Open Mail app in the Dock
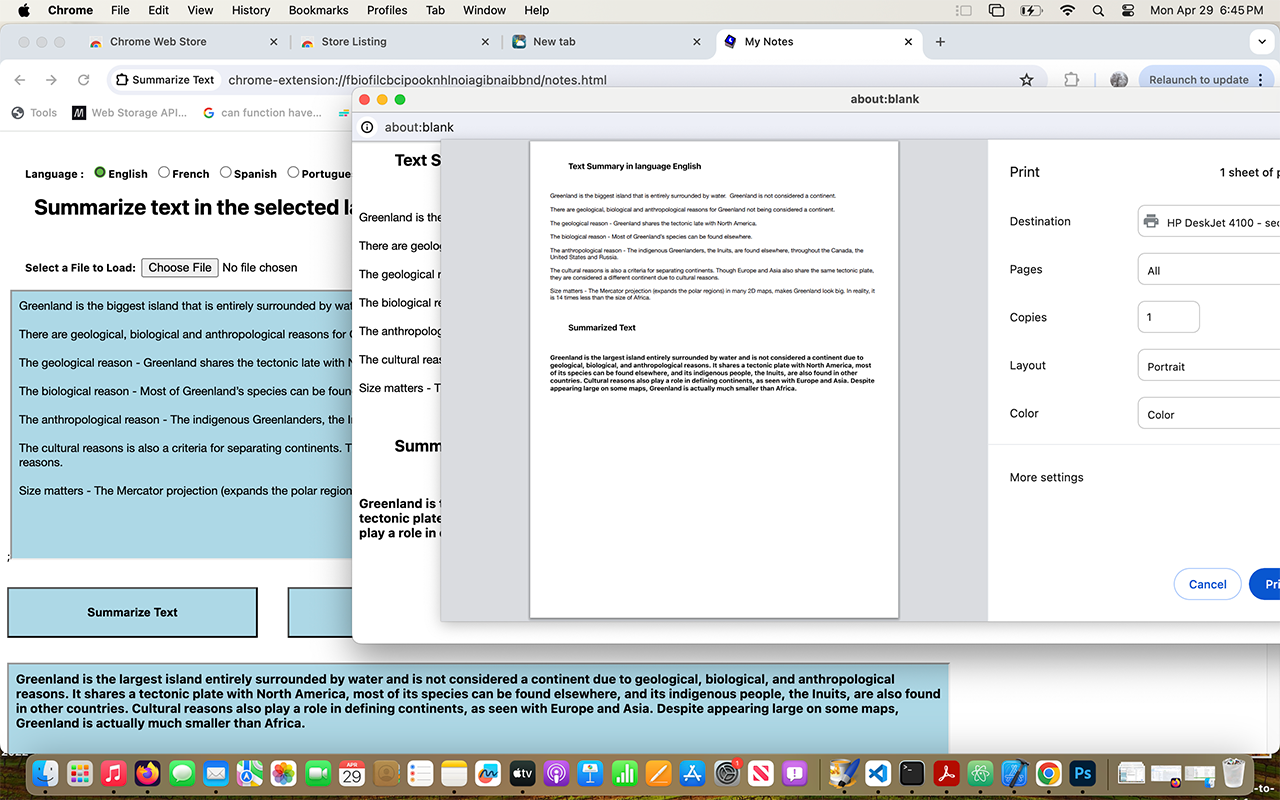The height and width of the screenshot is (800, 1280). coord(215,773)
